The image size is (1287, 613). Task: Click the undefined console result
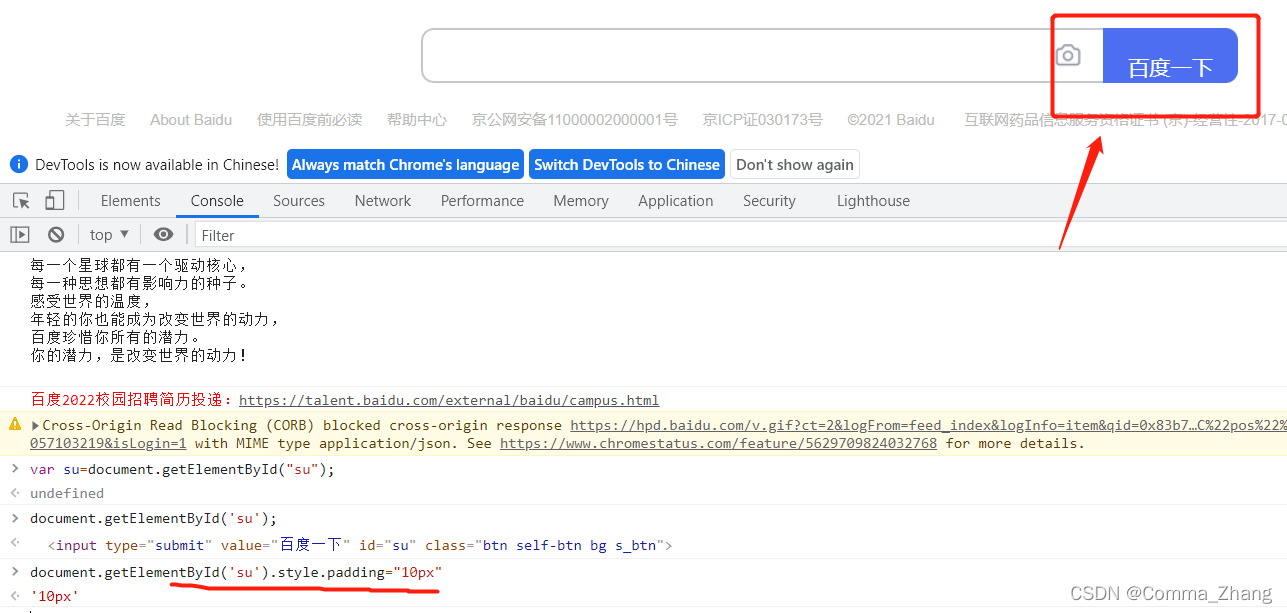[67, 493]
